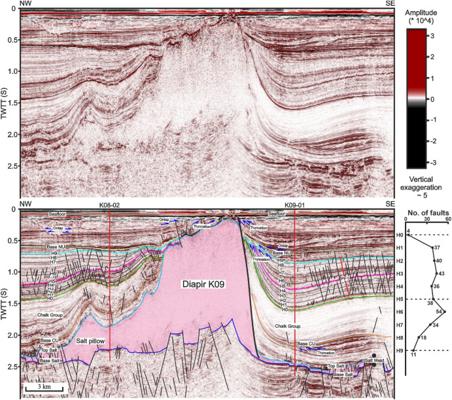
Task: Select the H1 data point labeled 37
Action: (432, 248)
